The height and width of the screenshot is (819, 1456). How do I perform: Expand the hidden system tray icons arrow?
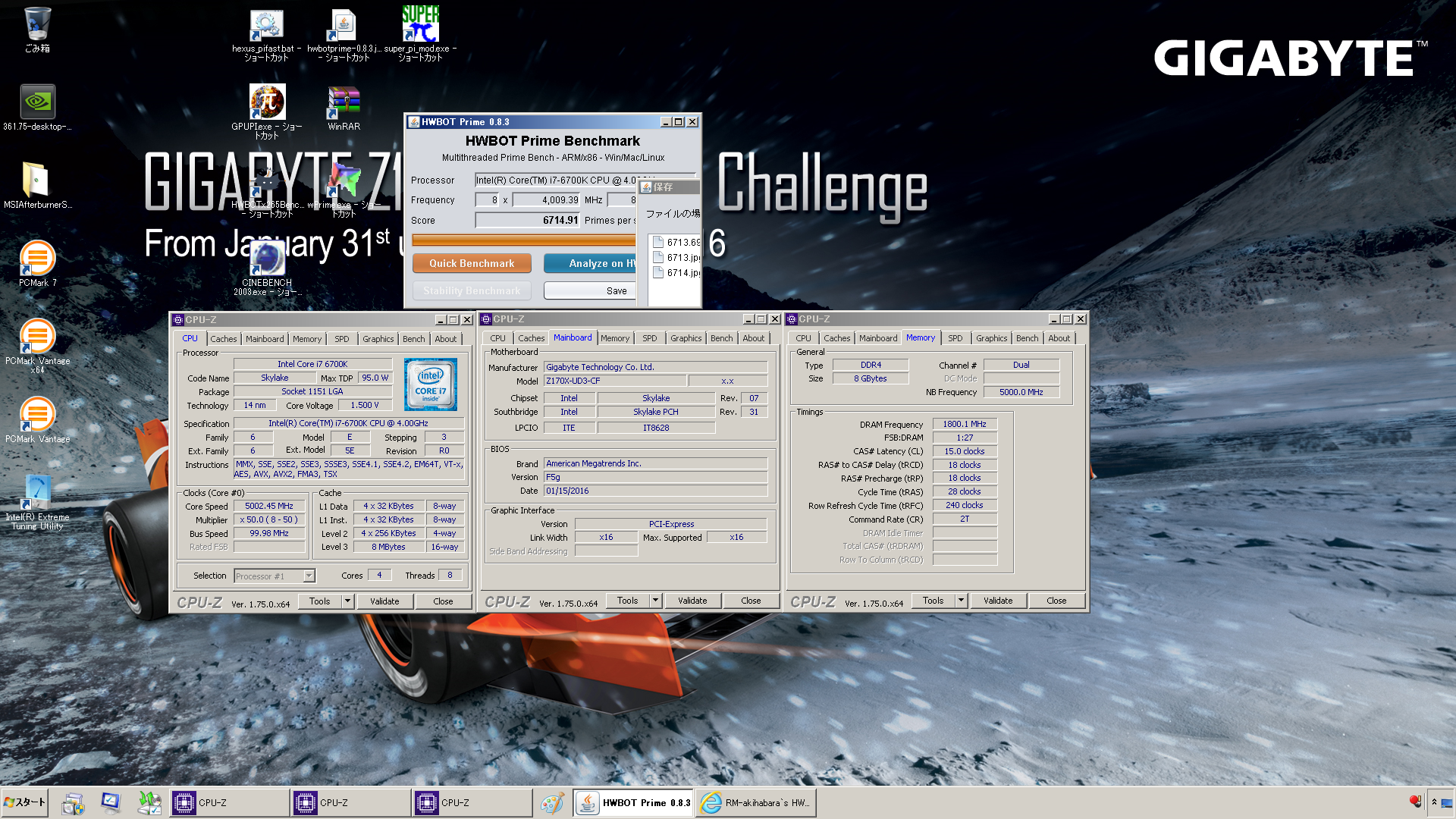(1434, 802)
